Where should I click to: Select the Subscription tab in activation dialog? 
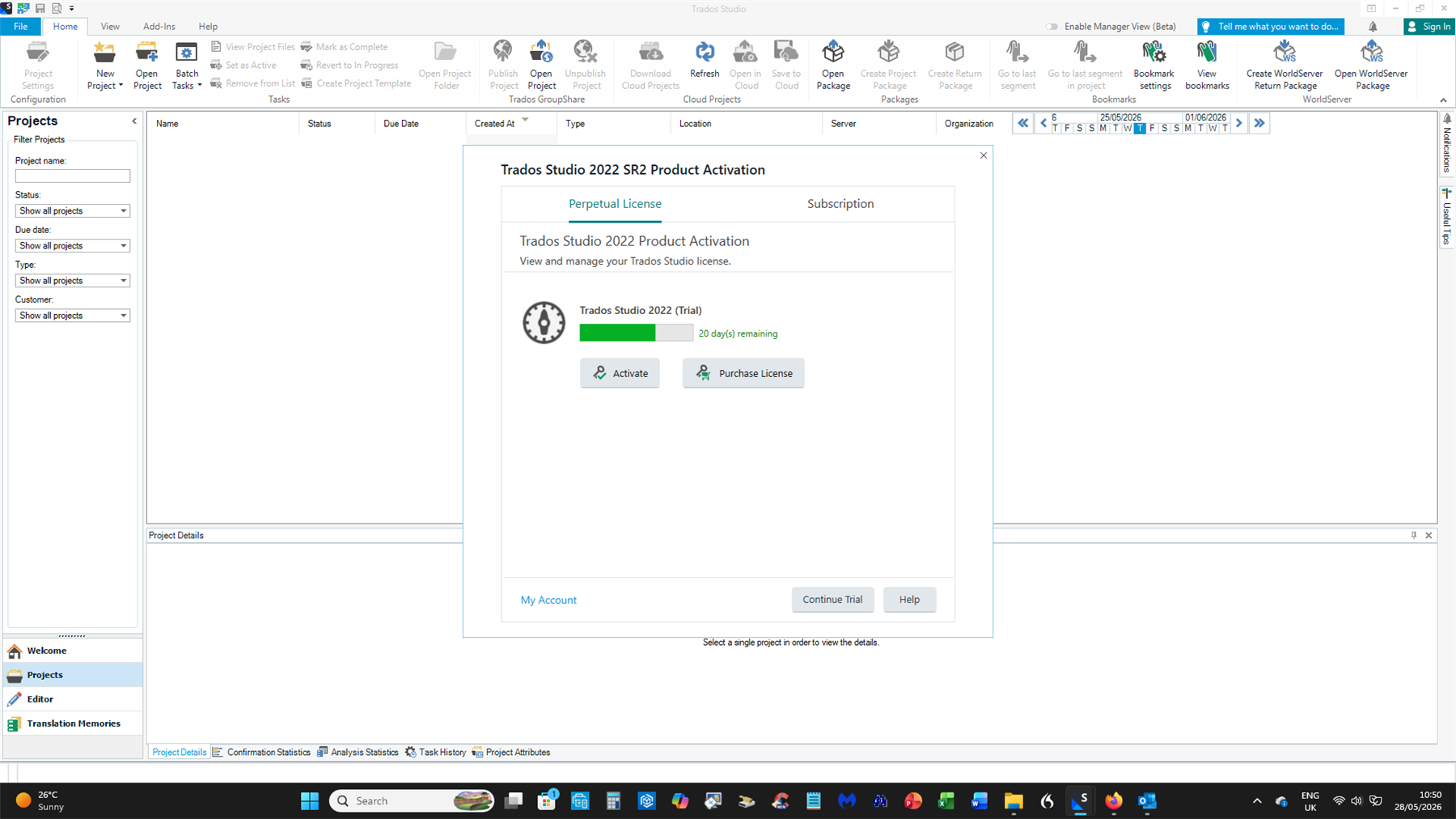click(x=840, y=204)
